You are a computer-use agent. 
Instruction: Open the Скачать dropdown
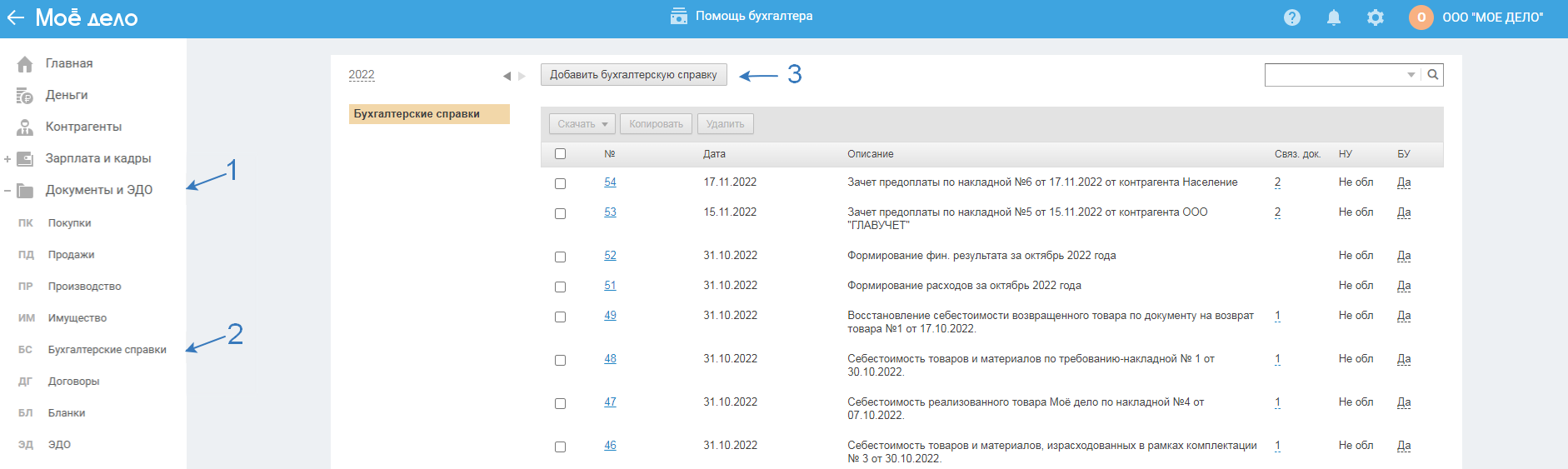point(582,124)
